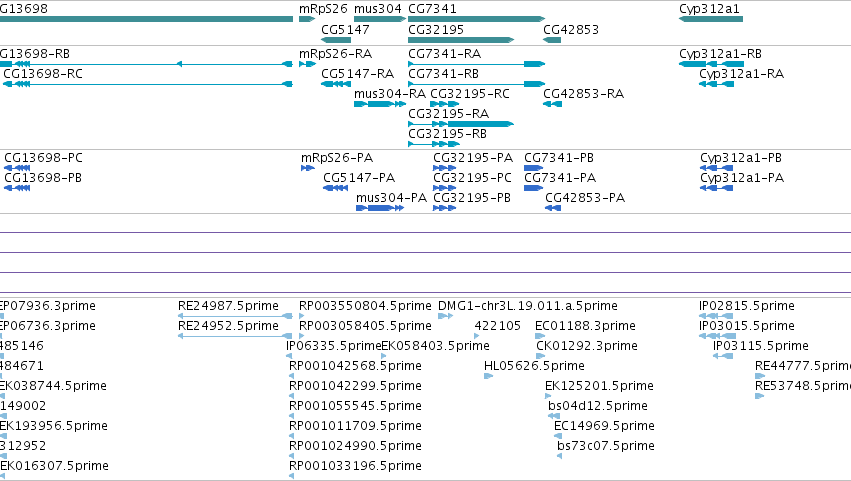Screen dimensions: 851x481
Task: Select the IP03015.5prime EST label
Action: 747,326
